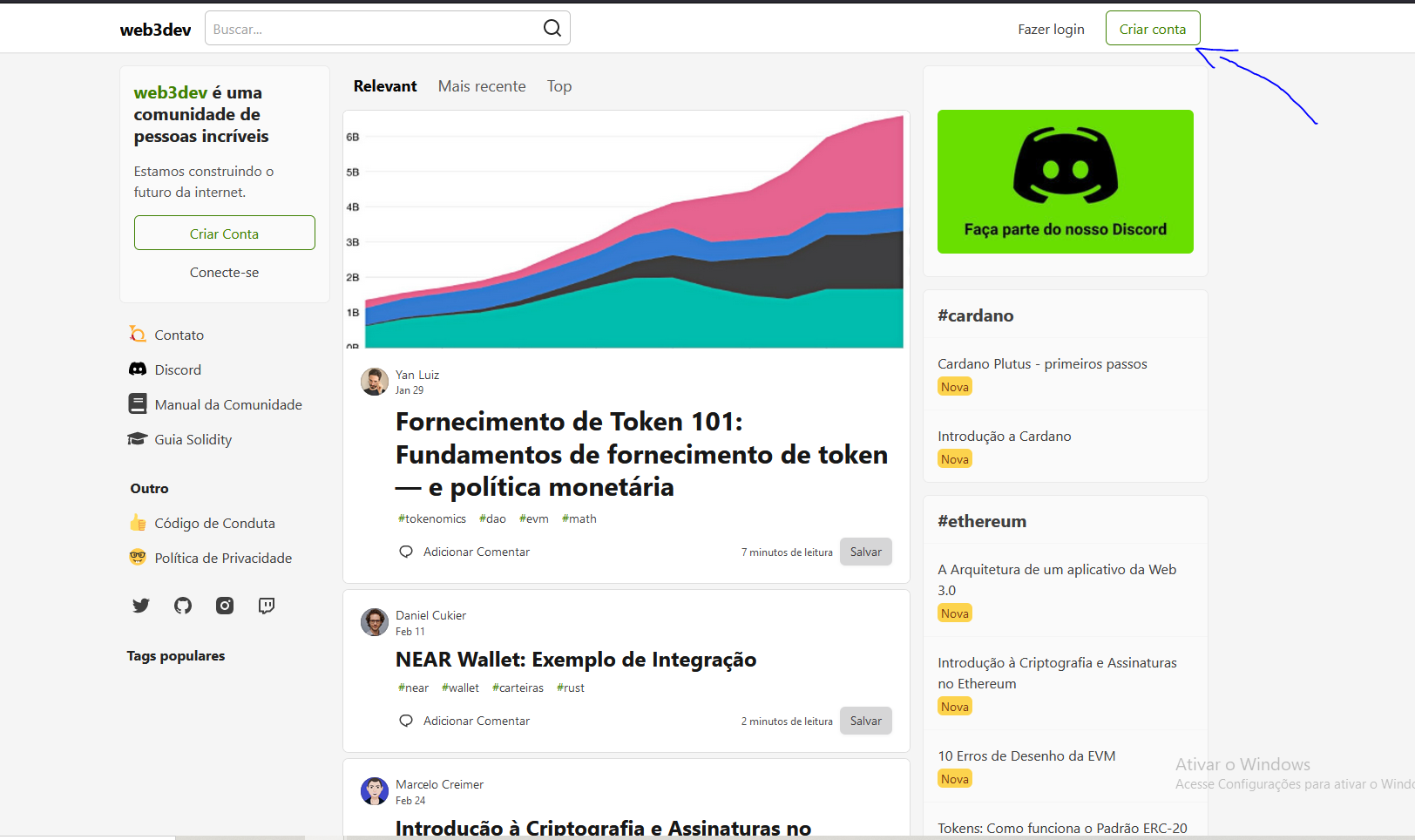Viewport: 1415px width, 840px height.
Task: Open Manual da Comunidade via its book icon
Action: click(x=138, y=403)
